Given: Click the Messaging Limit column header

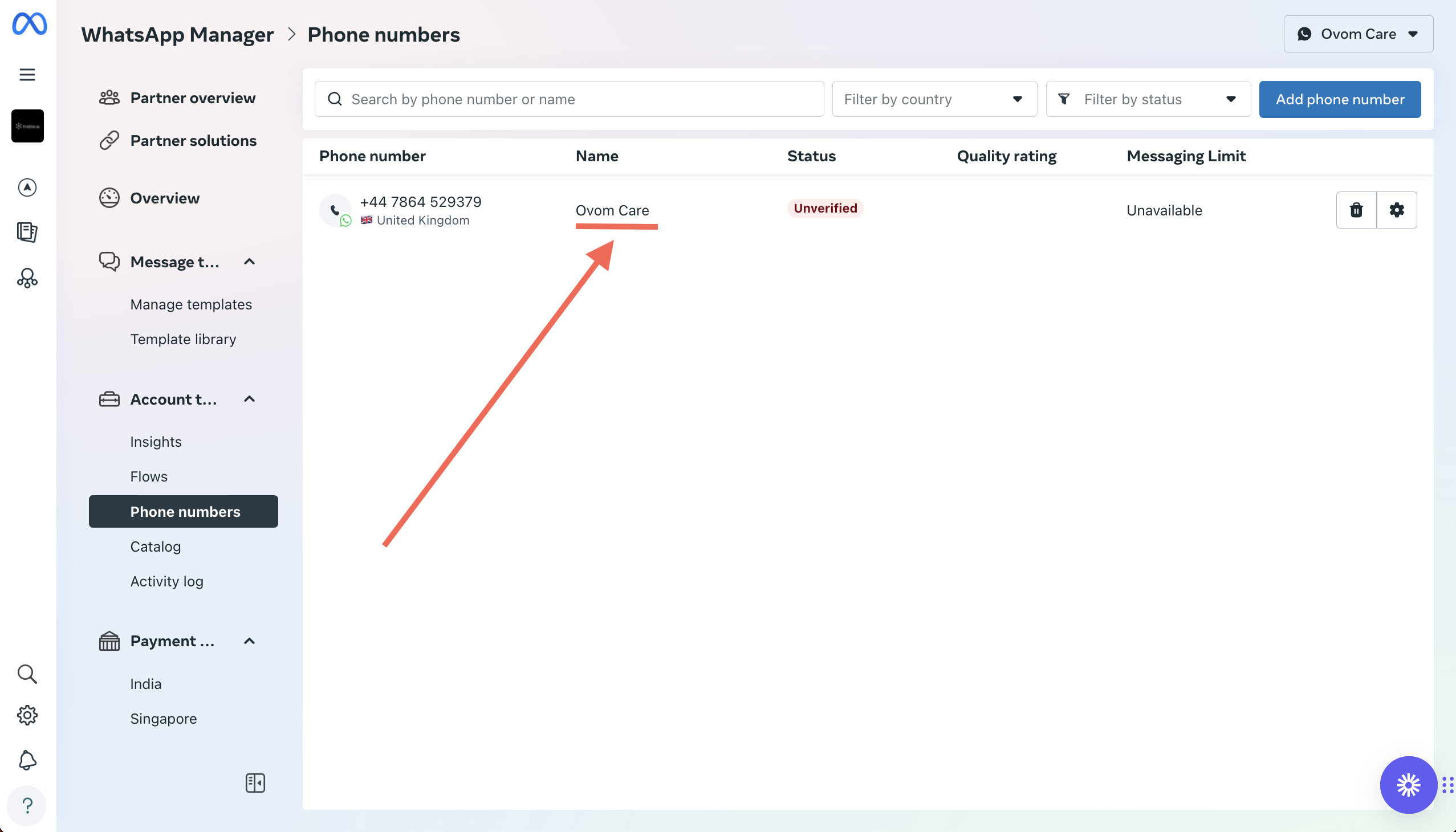Looking at the screenshot, I should (x=1186, y=156).
